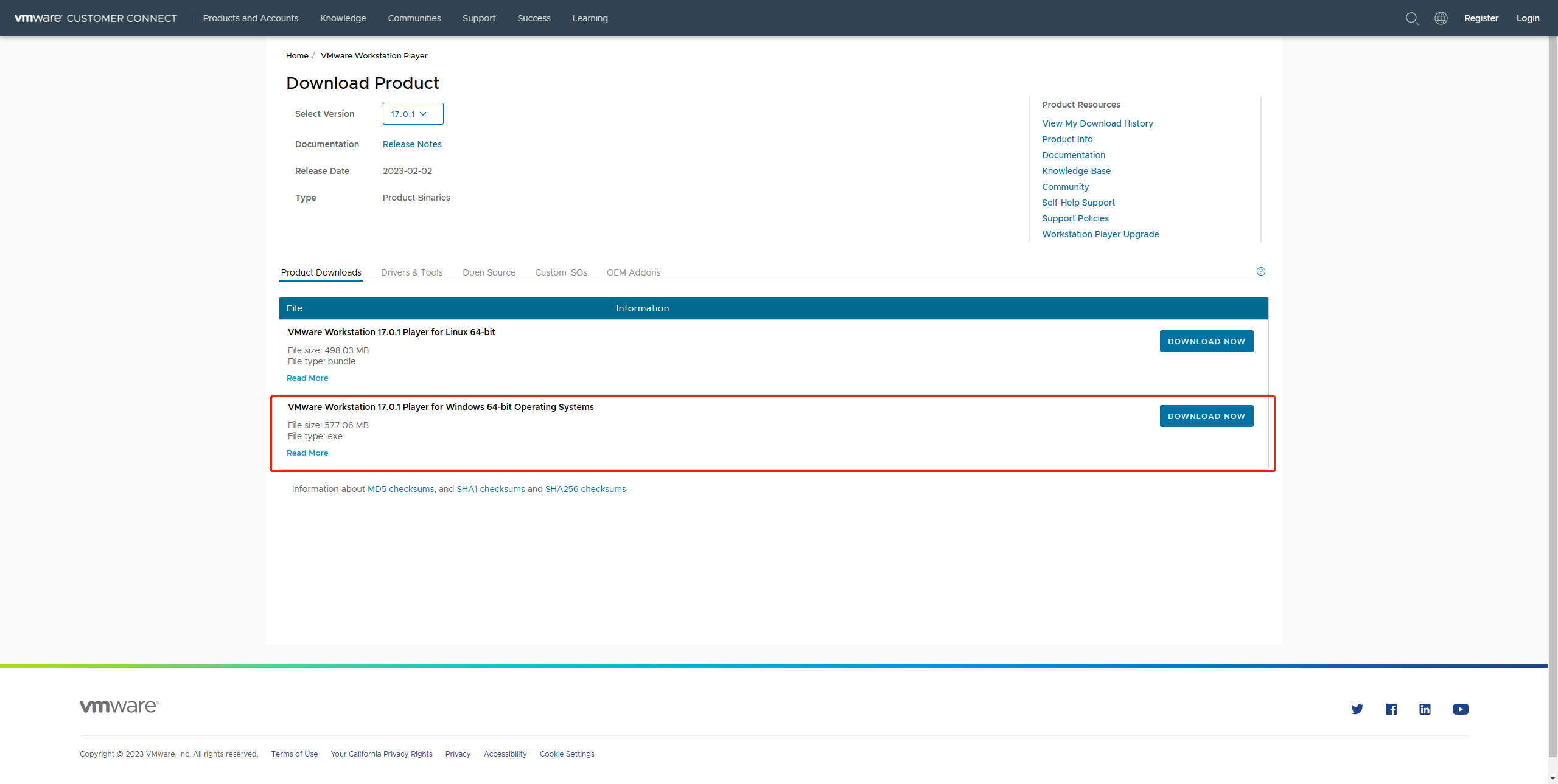1558x784 pixels.
Task: Download Now for Linux 64-bit Player
Action: [x=1206, y=341]
